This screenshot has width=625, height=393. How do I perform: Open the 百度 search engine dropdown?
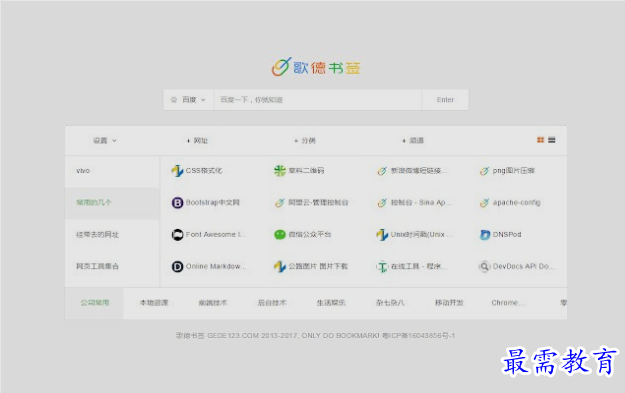coord(189,100)
